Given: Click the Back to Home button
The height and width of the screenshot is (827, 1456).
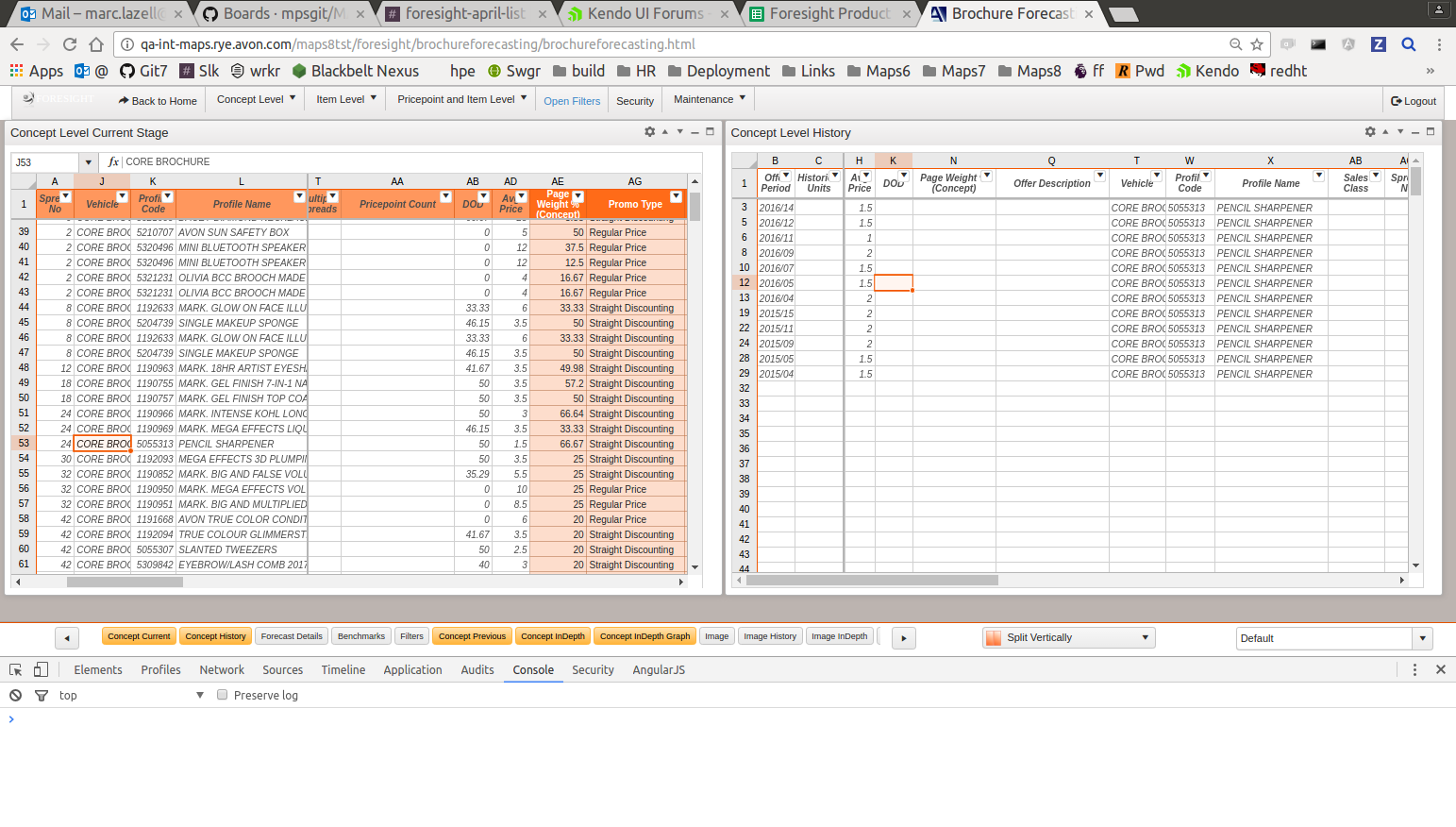Looking at the screenshot, I should 158,100.
